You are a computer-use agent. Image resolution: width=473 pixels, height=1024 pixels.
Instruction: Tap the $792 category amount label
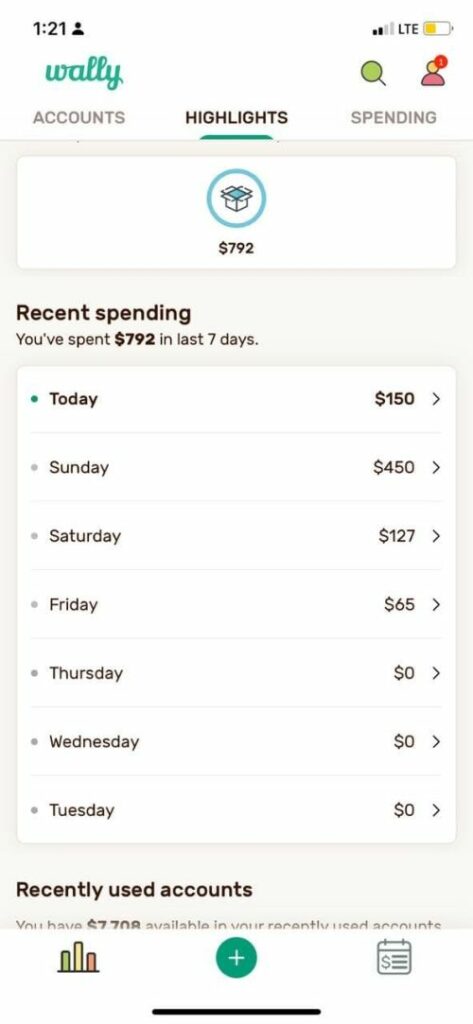click(x=236, y=249)
